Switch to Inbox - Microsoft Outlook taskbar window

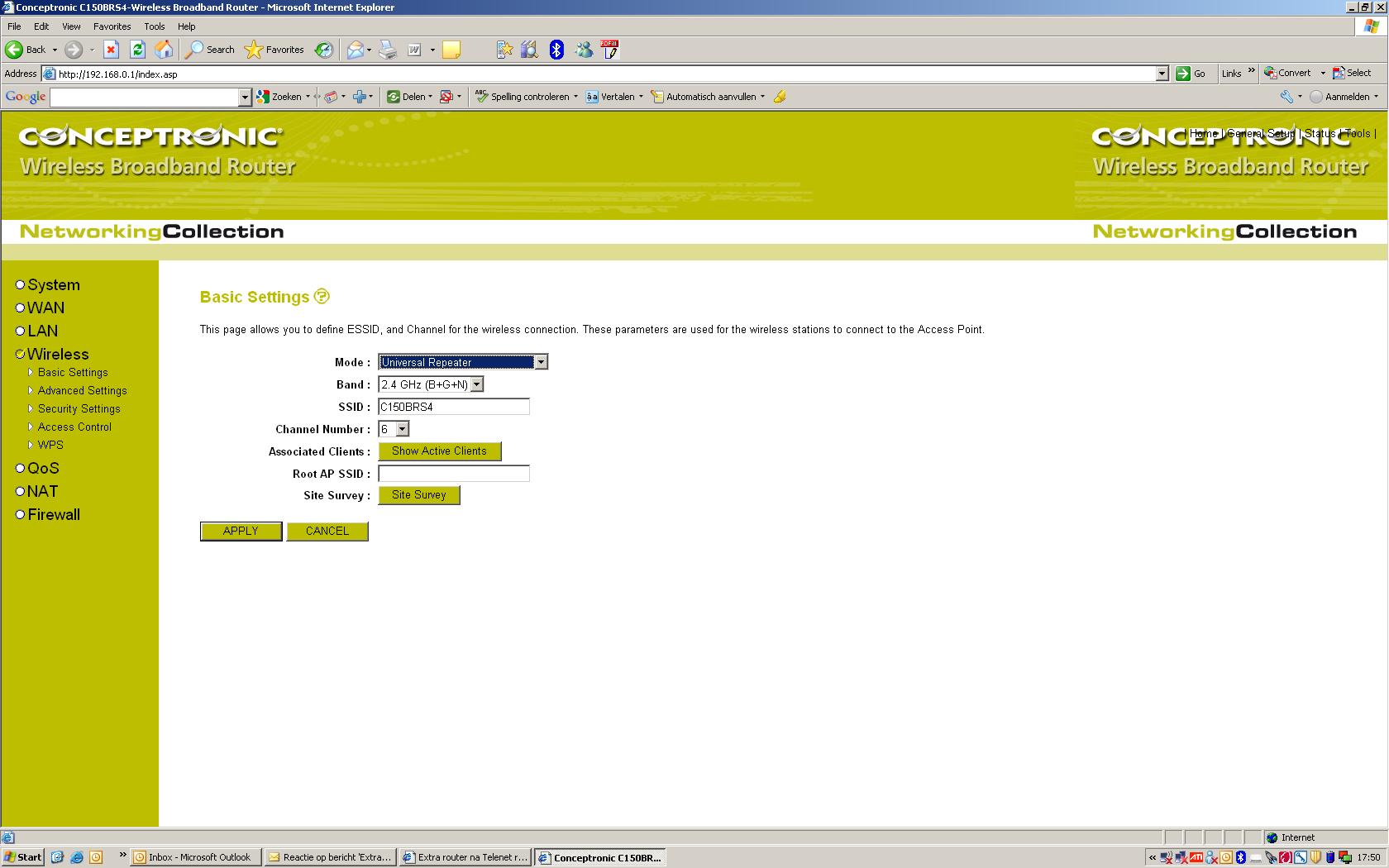197,857
